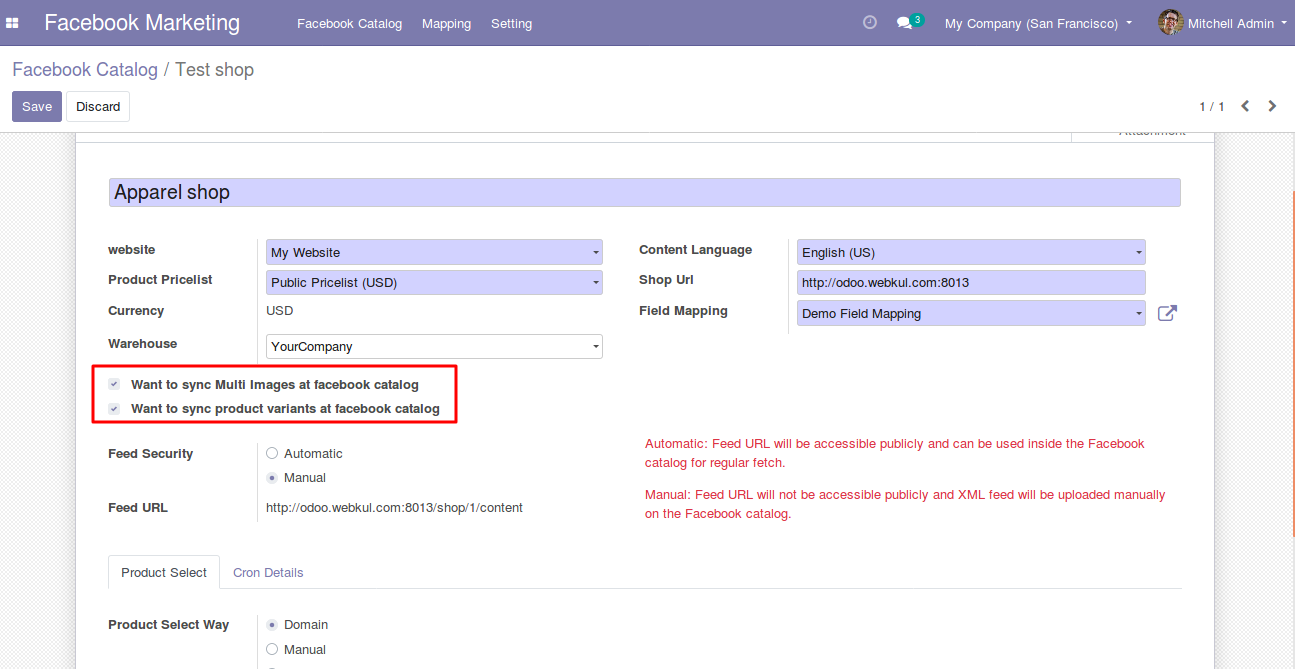
Task: Open Warehouse dropdown
Action: pos(435,346)
